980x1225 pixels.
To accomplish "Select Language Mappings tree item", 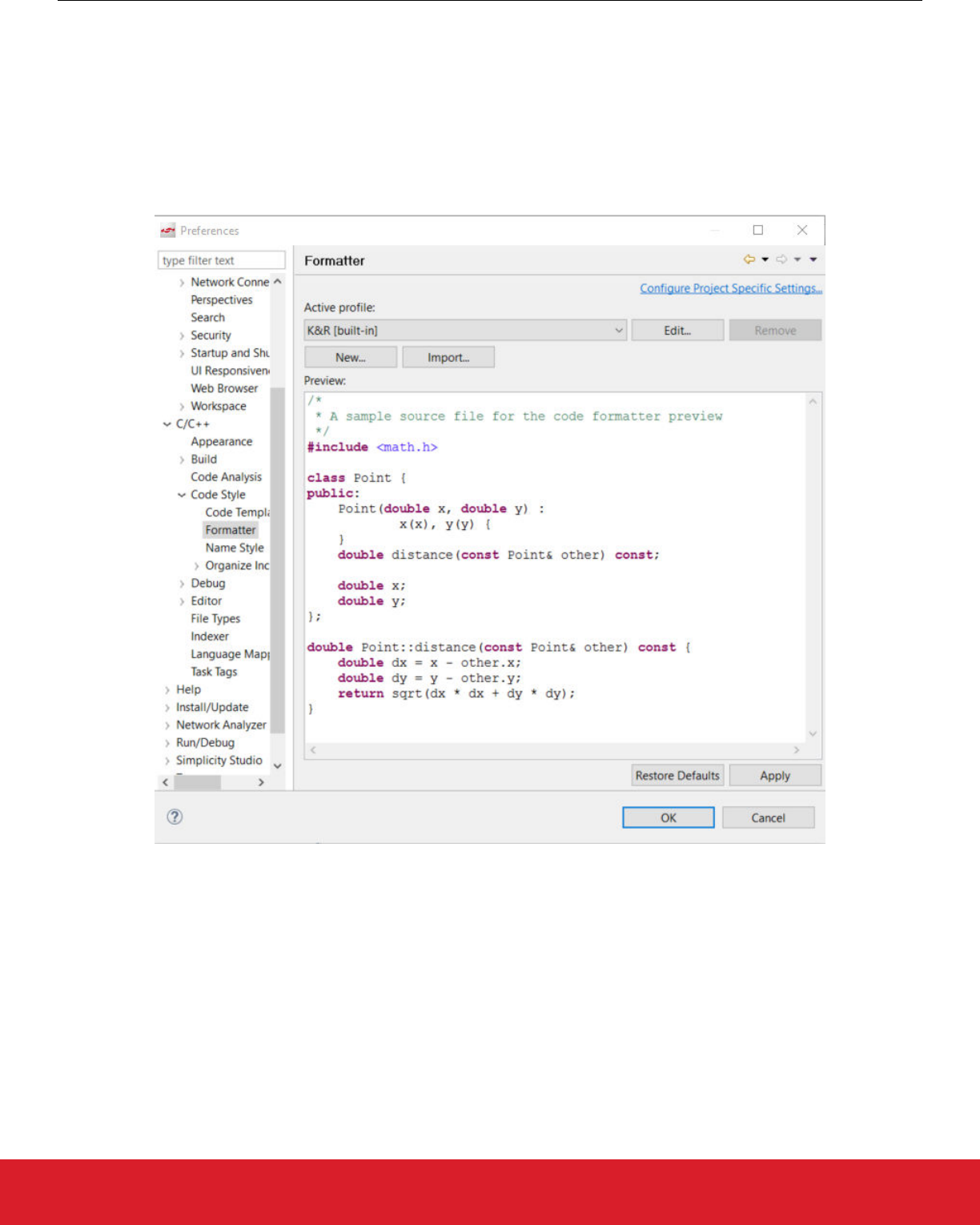I will [230, 654].
